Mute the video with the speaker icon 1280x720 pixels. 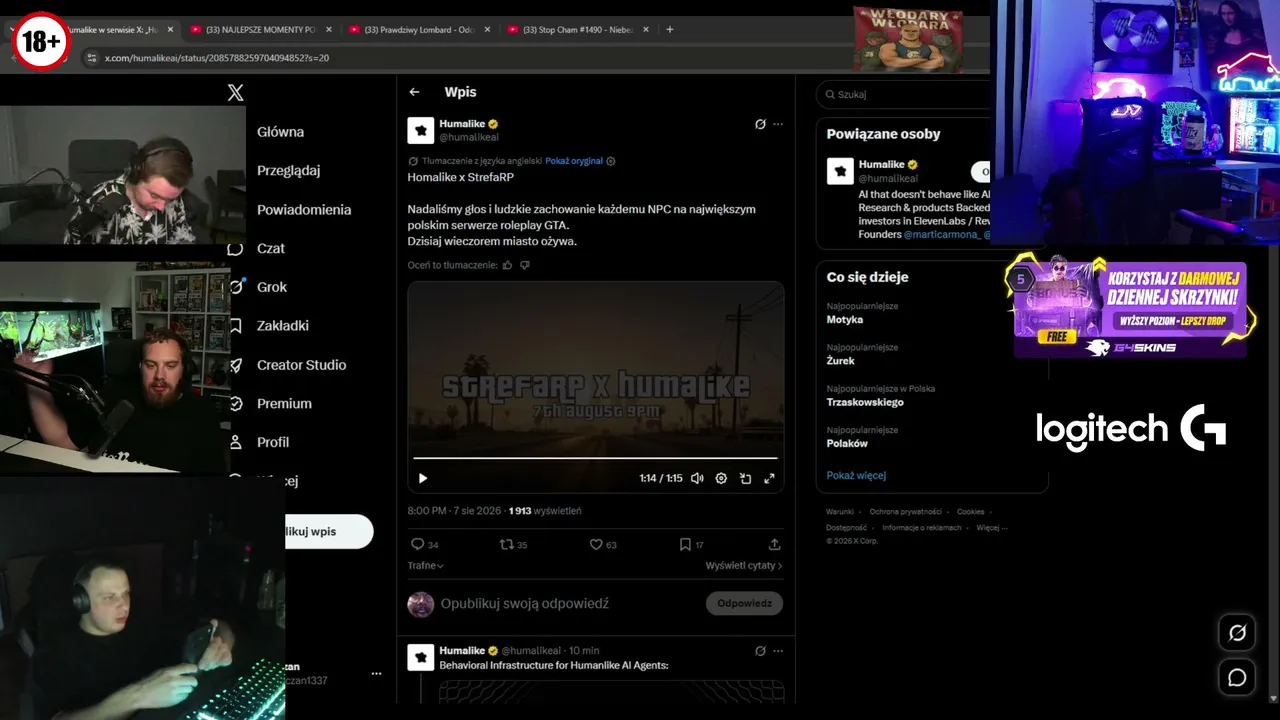point(697,478)
